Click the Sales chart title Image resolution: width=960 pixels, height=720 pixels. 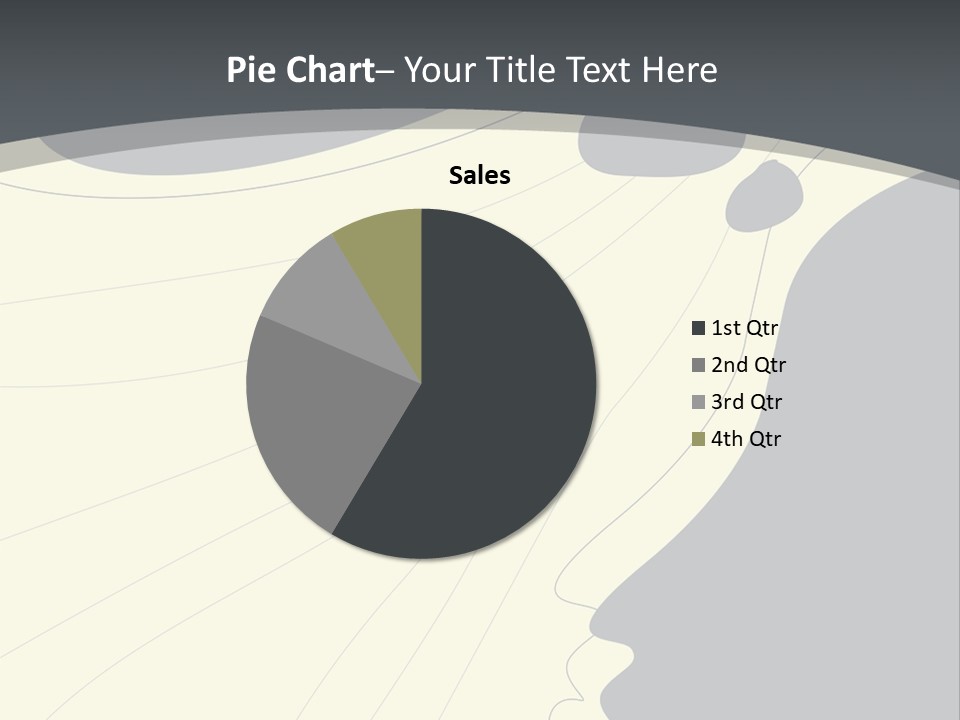479,176
